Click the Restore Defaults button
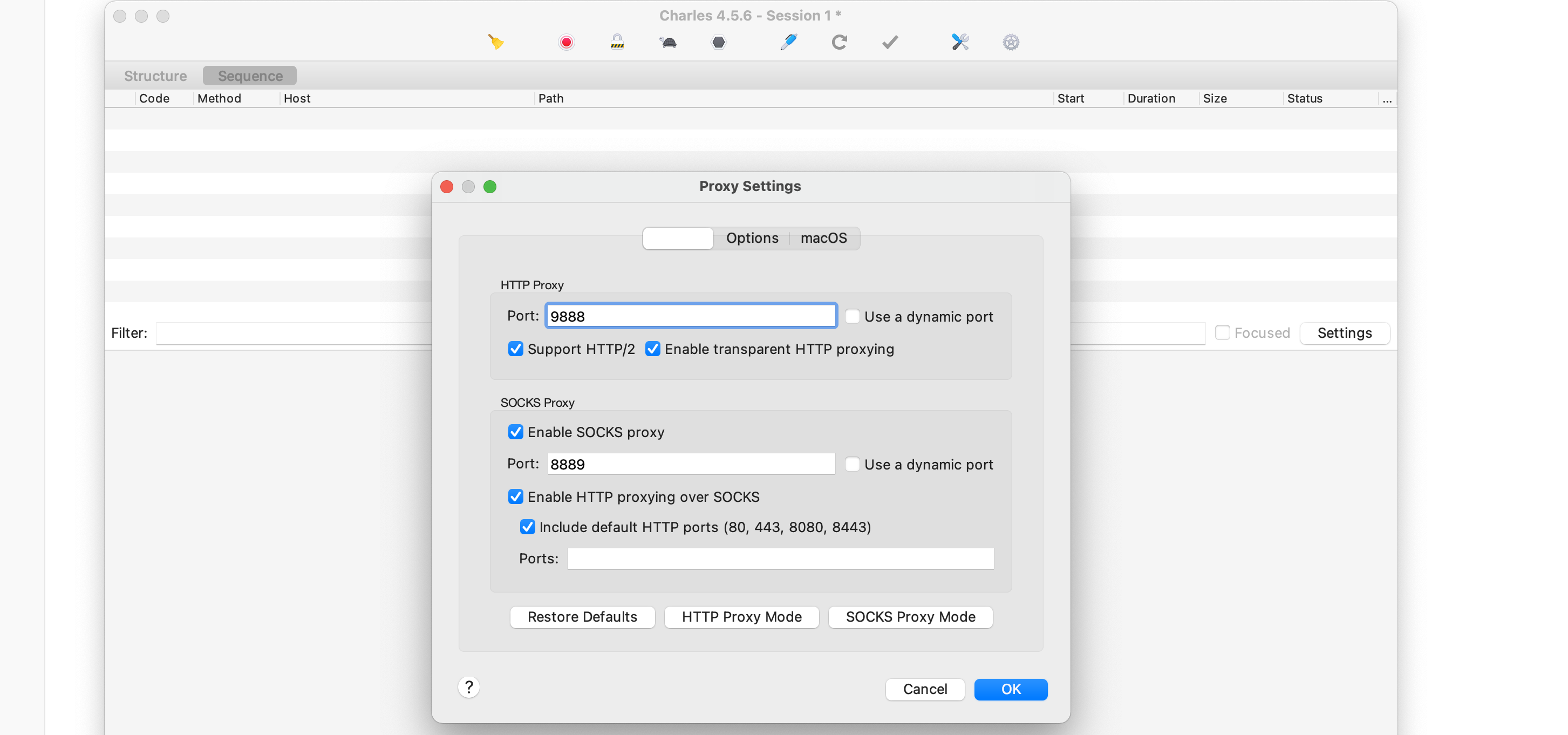Image resolution: width=1568 pixels, height=735 pixels. point(582,617)
